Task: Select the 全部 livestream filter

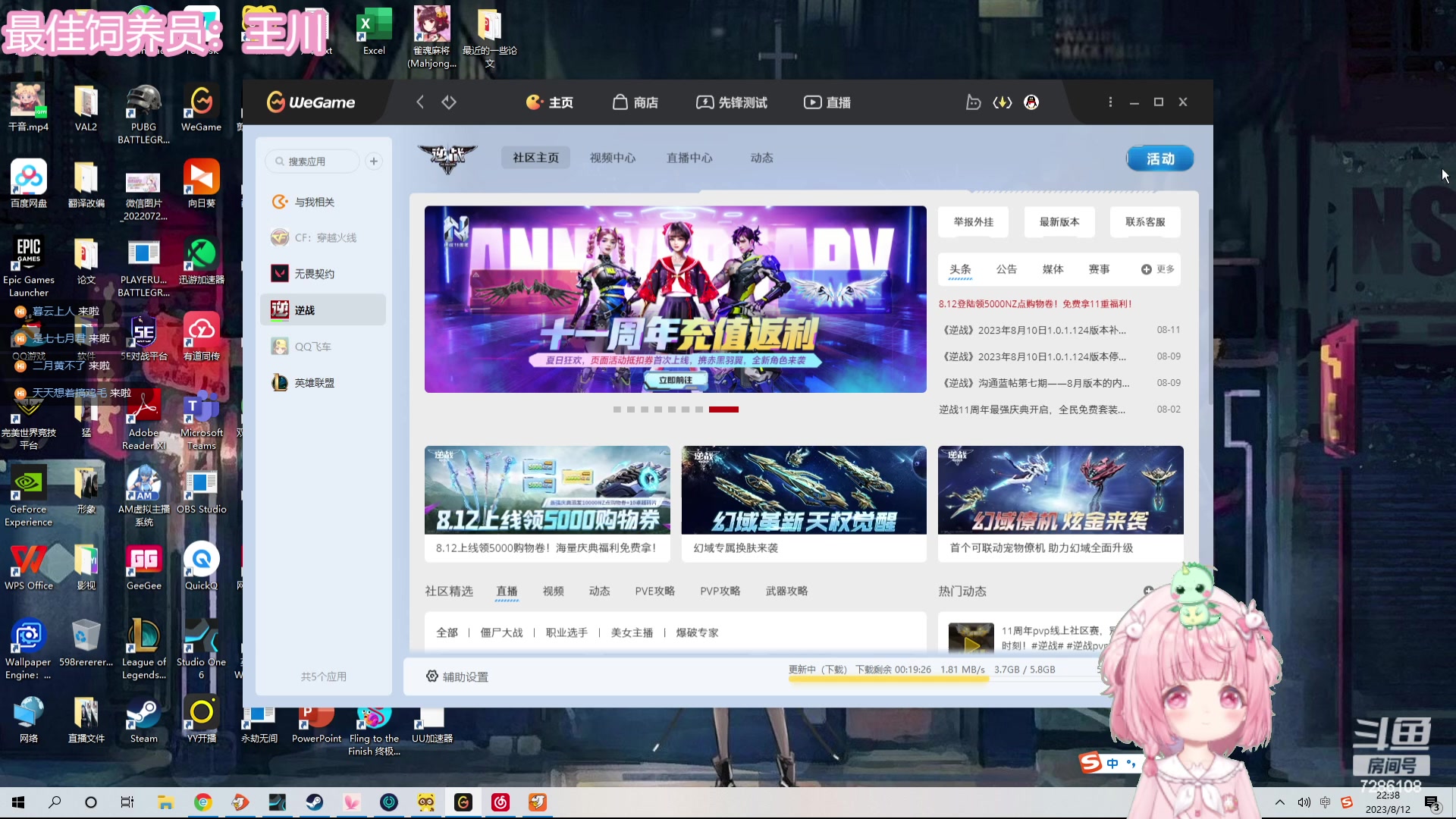Action: pos(447,632)
